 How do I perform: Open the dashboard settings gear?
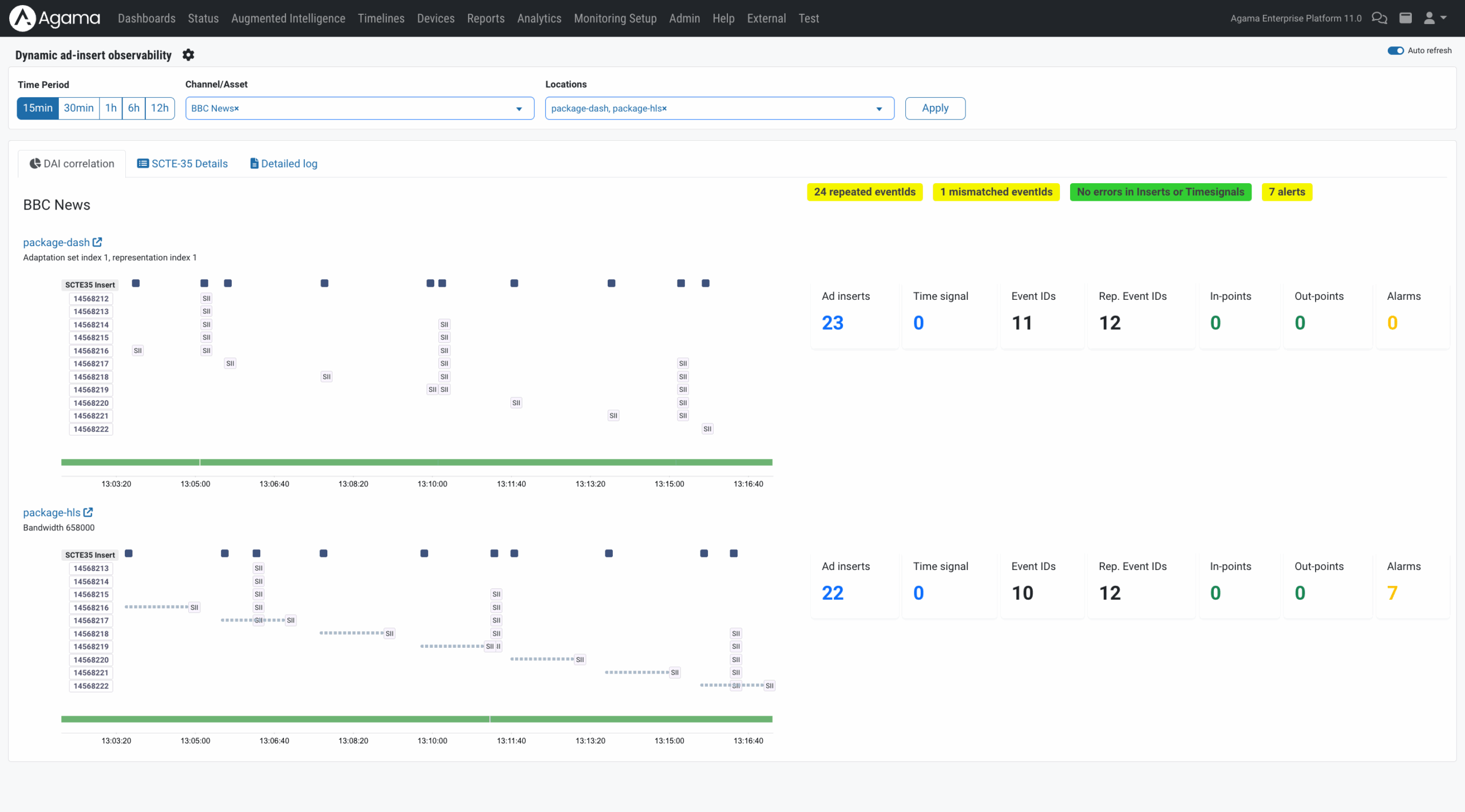pyautogui.click(x=188, y=54)
